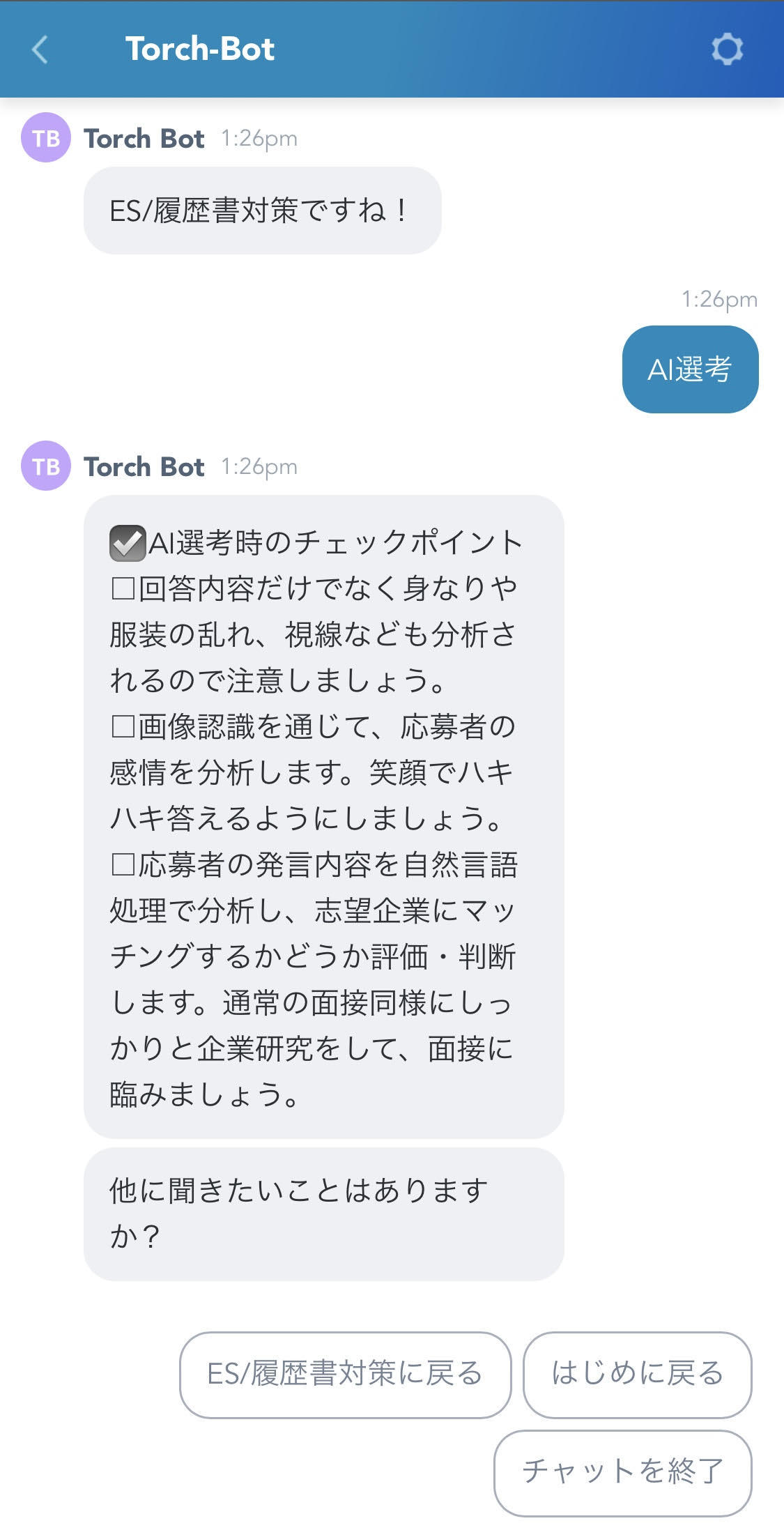Tap the ES/履歴書対策に戻る button
Image resolution: width=784 pixels, height=1530 pixels.
point(346,1375)
